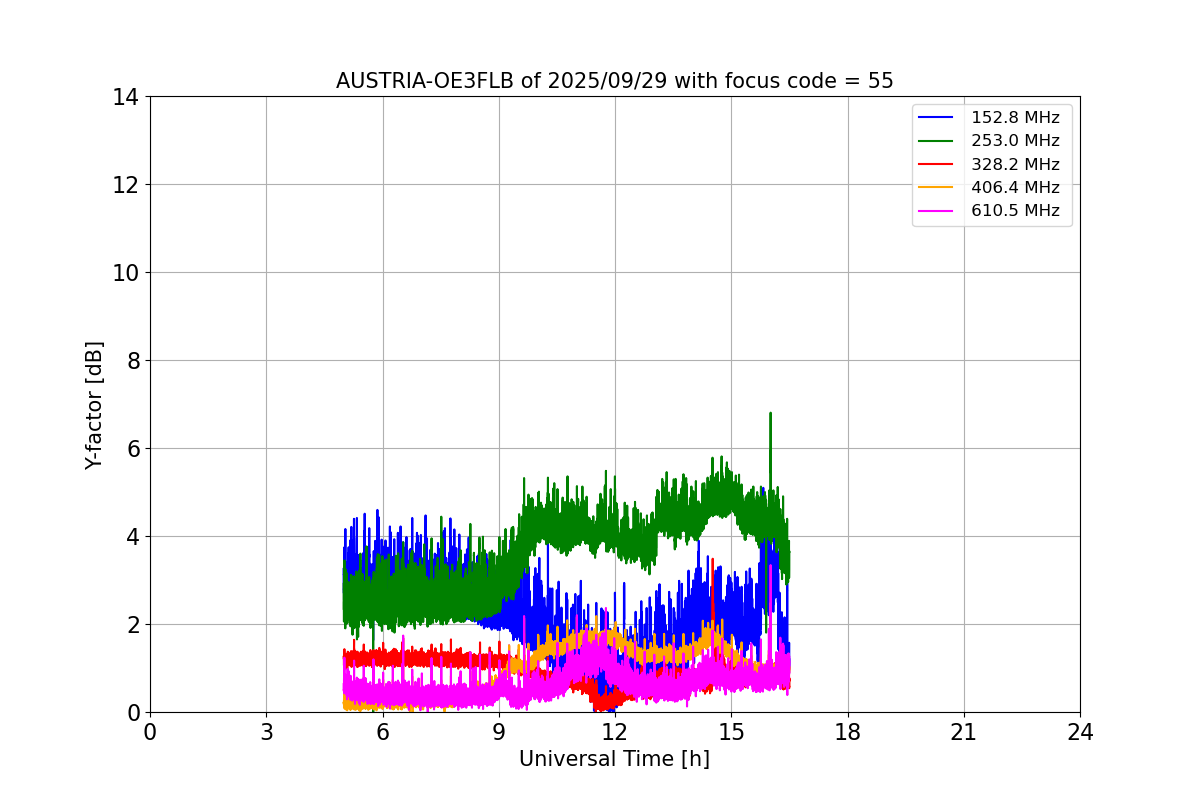Click the y-axis tick label '14'

click(x=125, y=97)
